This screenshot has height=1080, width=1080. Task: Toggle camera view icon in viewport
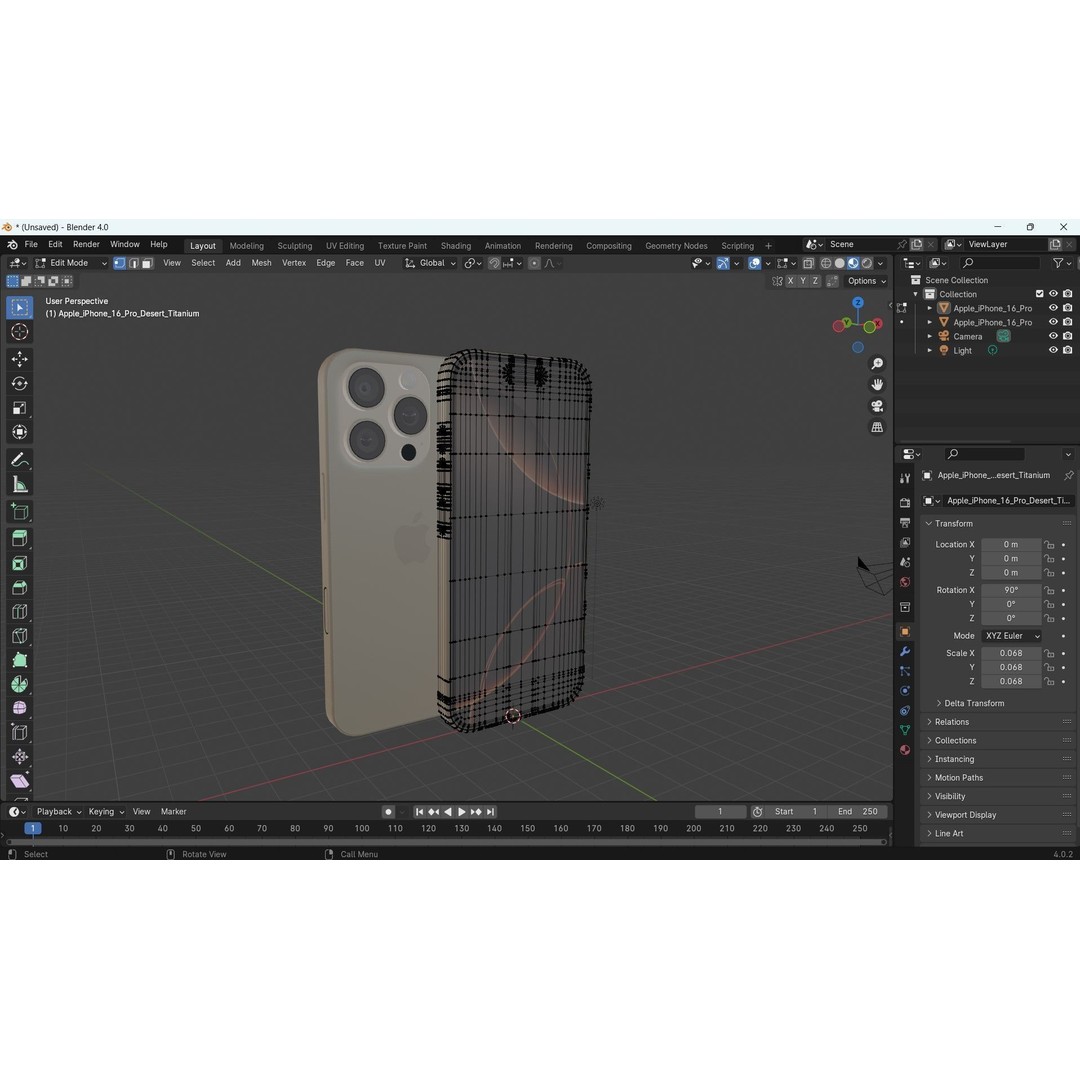pos(877,406)
